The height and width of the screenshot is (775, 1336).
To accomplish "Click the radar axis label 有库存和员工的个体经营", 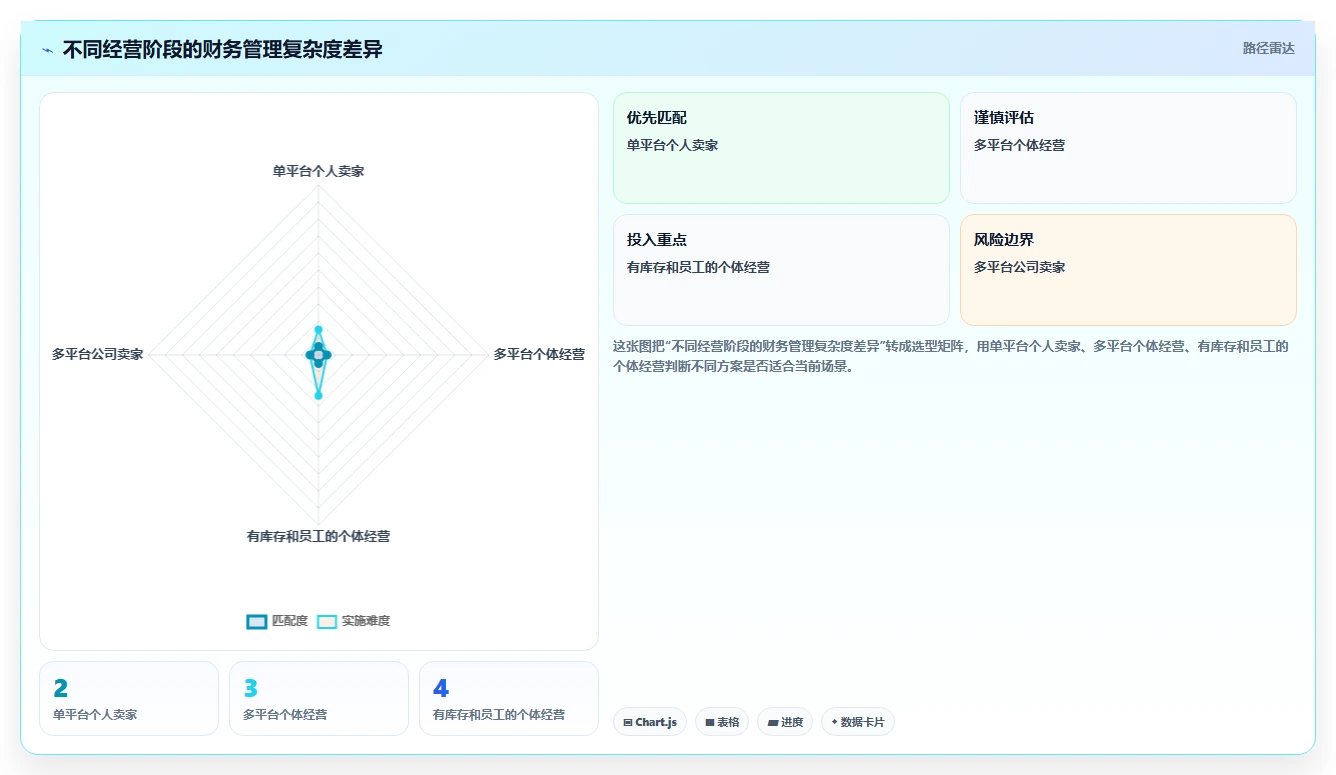I will coord(318,536).
